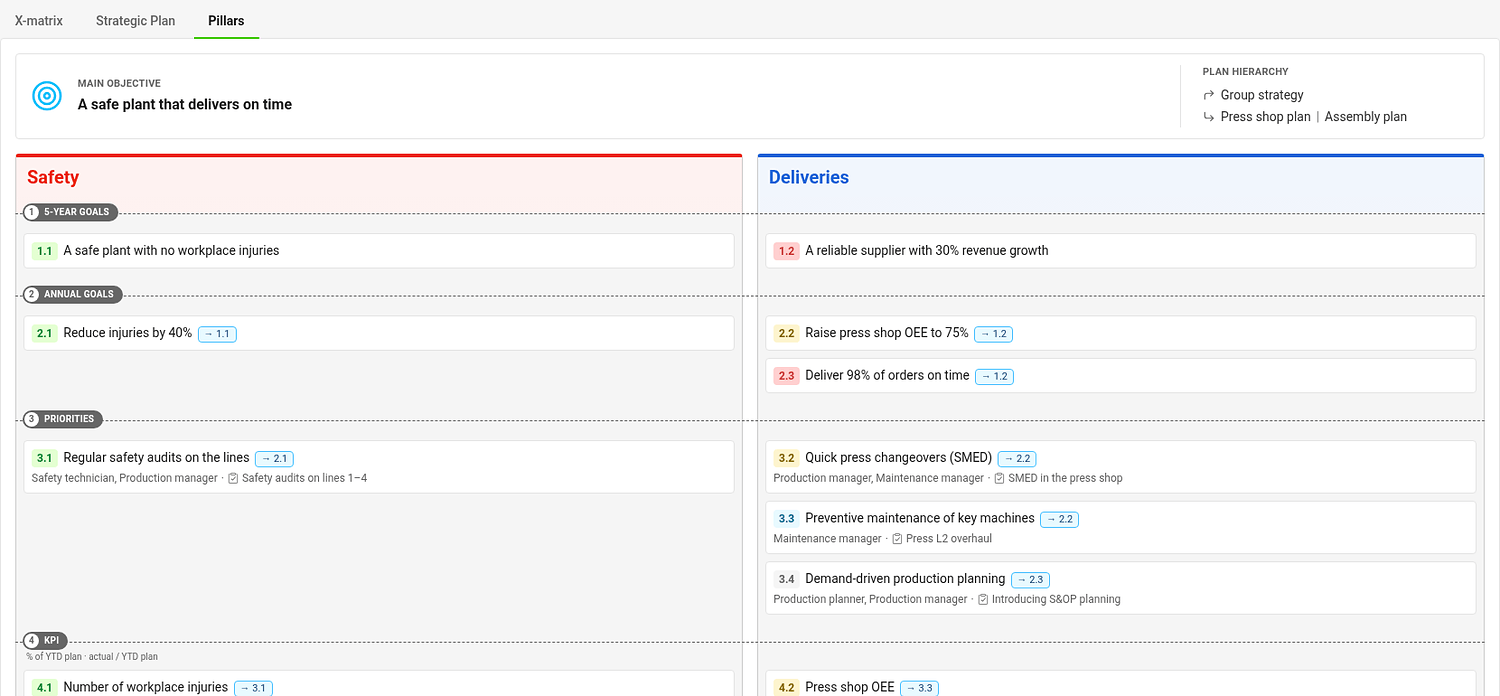Open the "Number of workplace injuries" KPI
Screen dimensions: 1500x696
(379, 684)
